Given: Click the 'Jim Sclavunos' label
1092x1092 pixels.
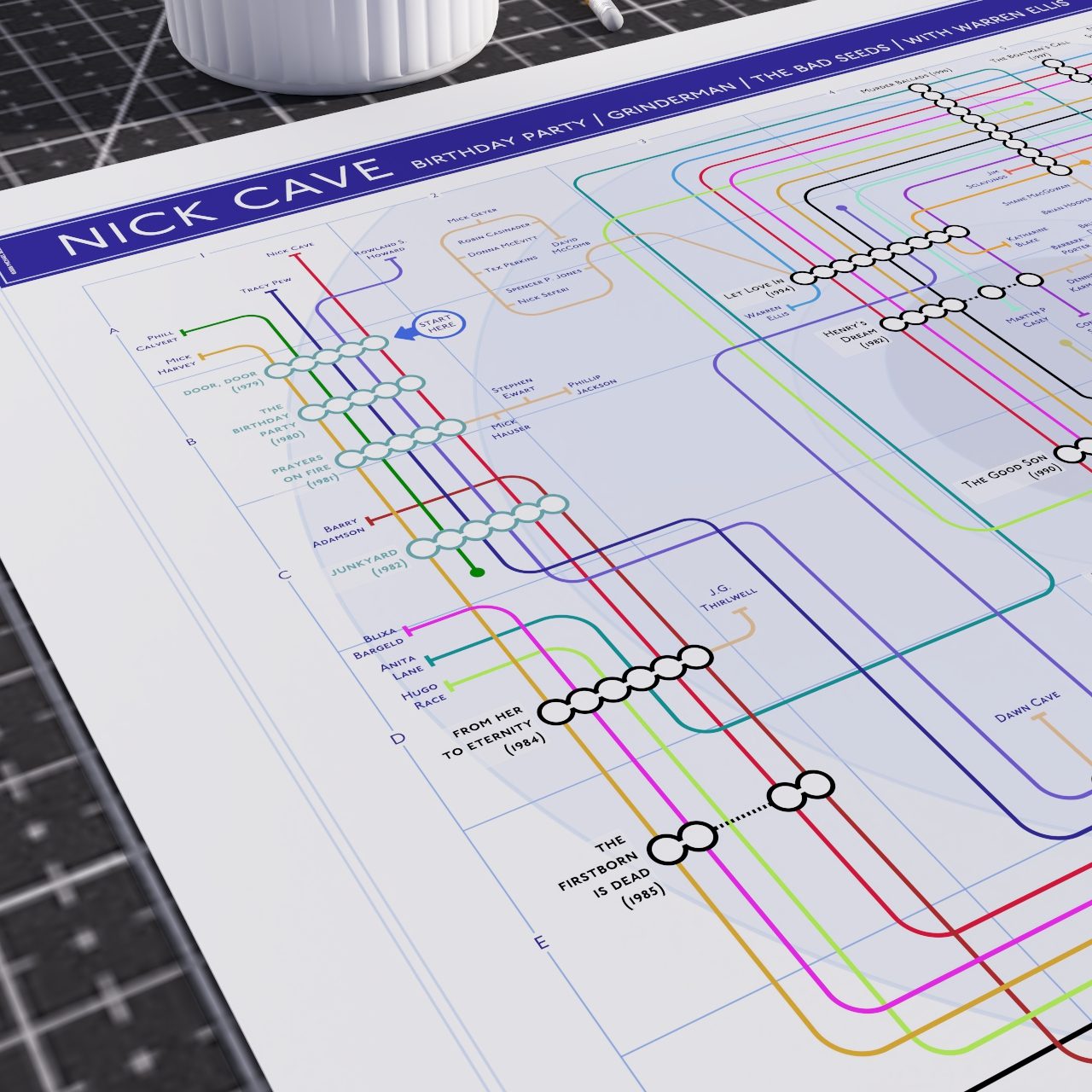Looking at the screenshot, I should click(x=988, y=179).
